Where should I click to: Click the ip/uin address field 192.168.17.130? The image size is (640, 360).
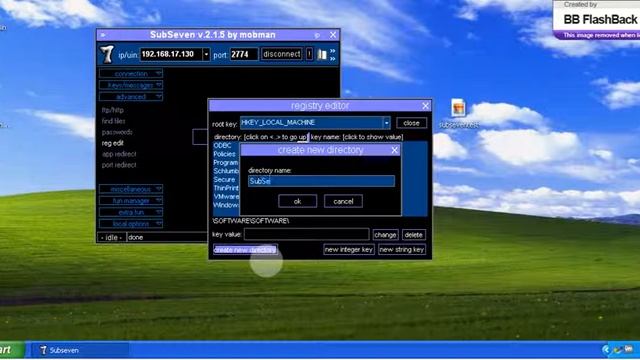tap(171, 54)
